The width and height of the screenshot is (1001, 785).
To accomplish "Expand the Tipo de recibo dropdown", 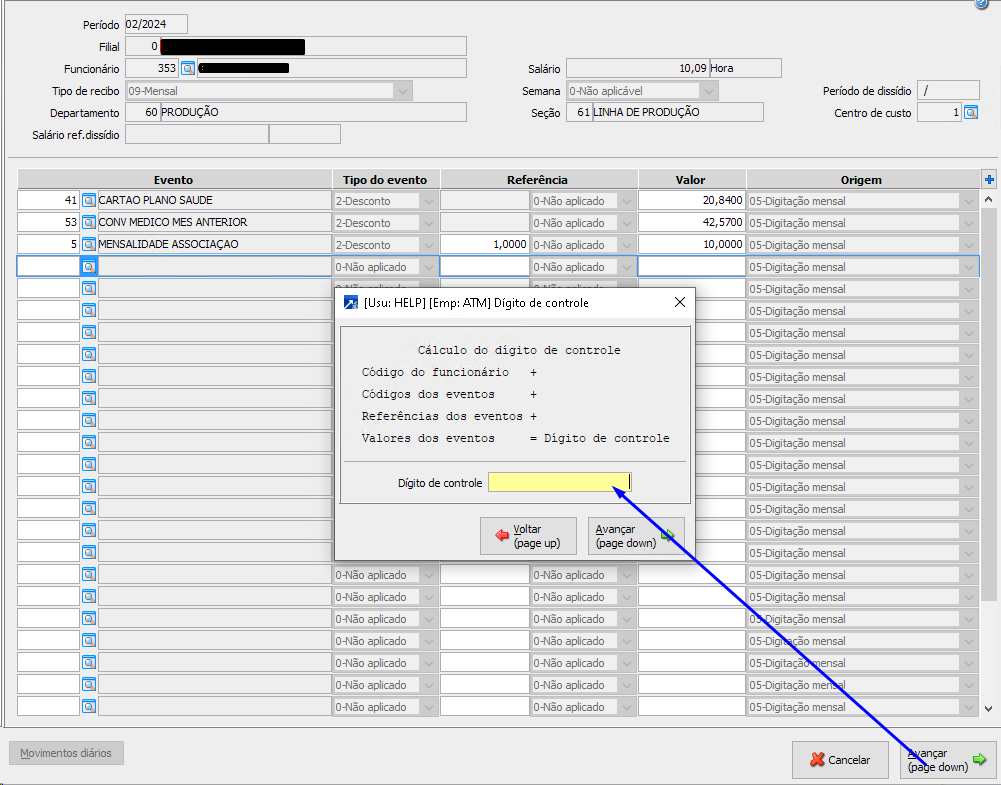I will [x=402, y=91].
